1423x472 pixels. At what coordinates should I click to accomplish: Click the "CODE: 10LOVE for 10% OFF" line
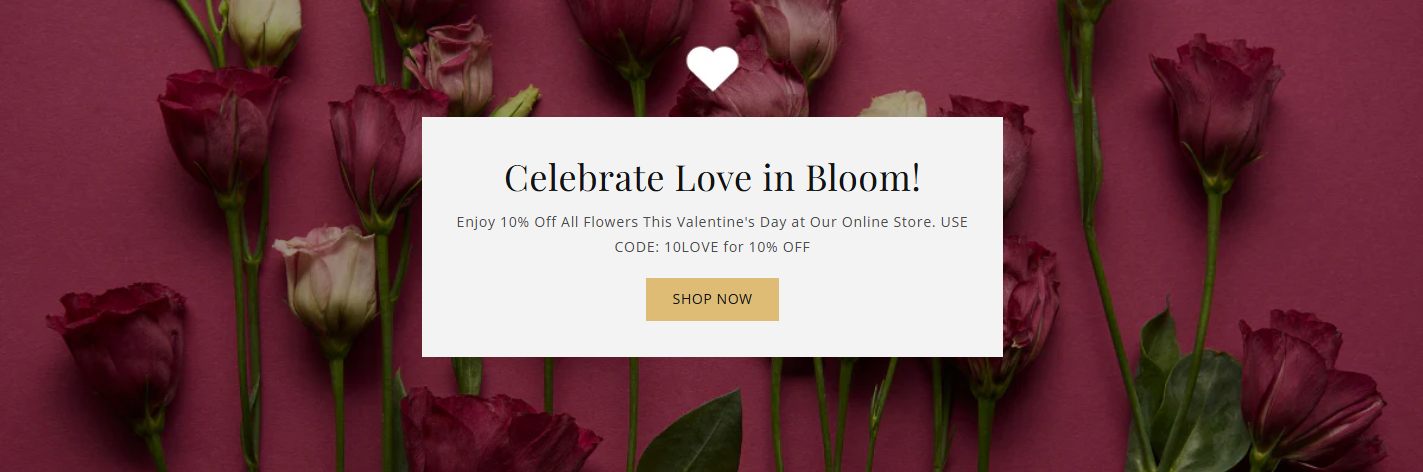click(x=712, y=247)
